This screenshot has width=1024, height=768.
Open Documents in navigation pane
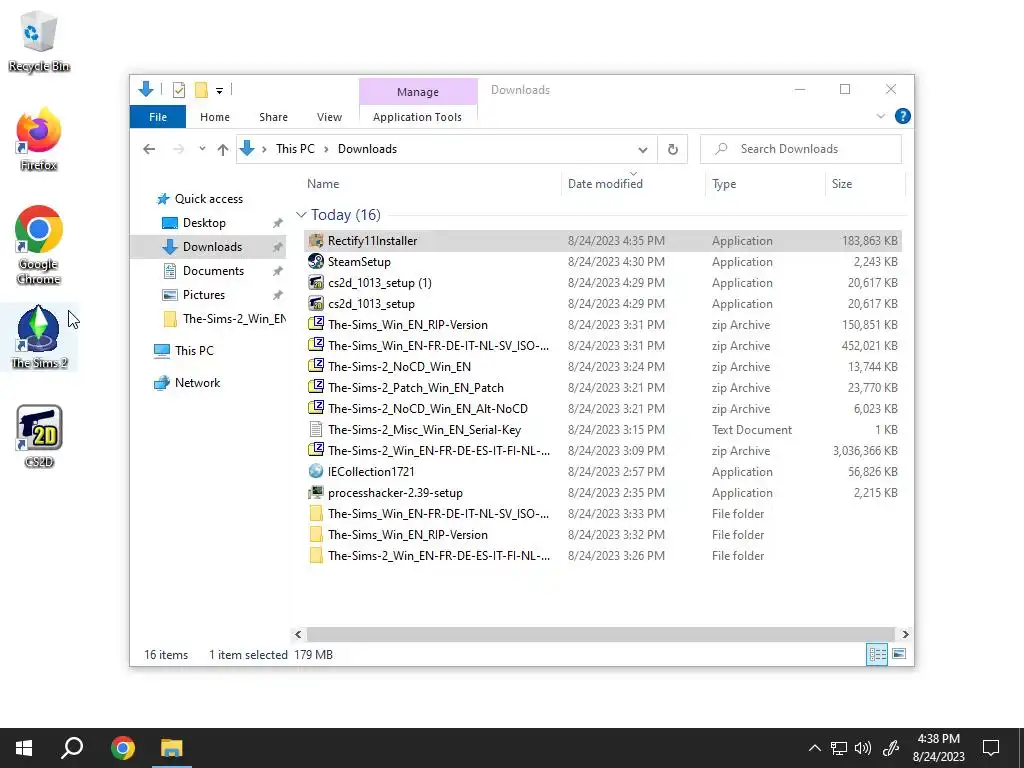coord(213,271)
